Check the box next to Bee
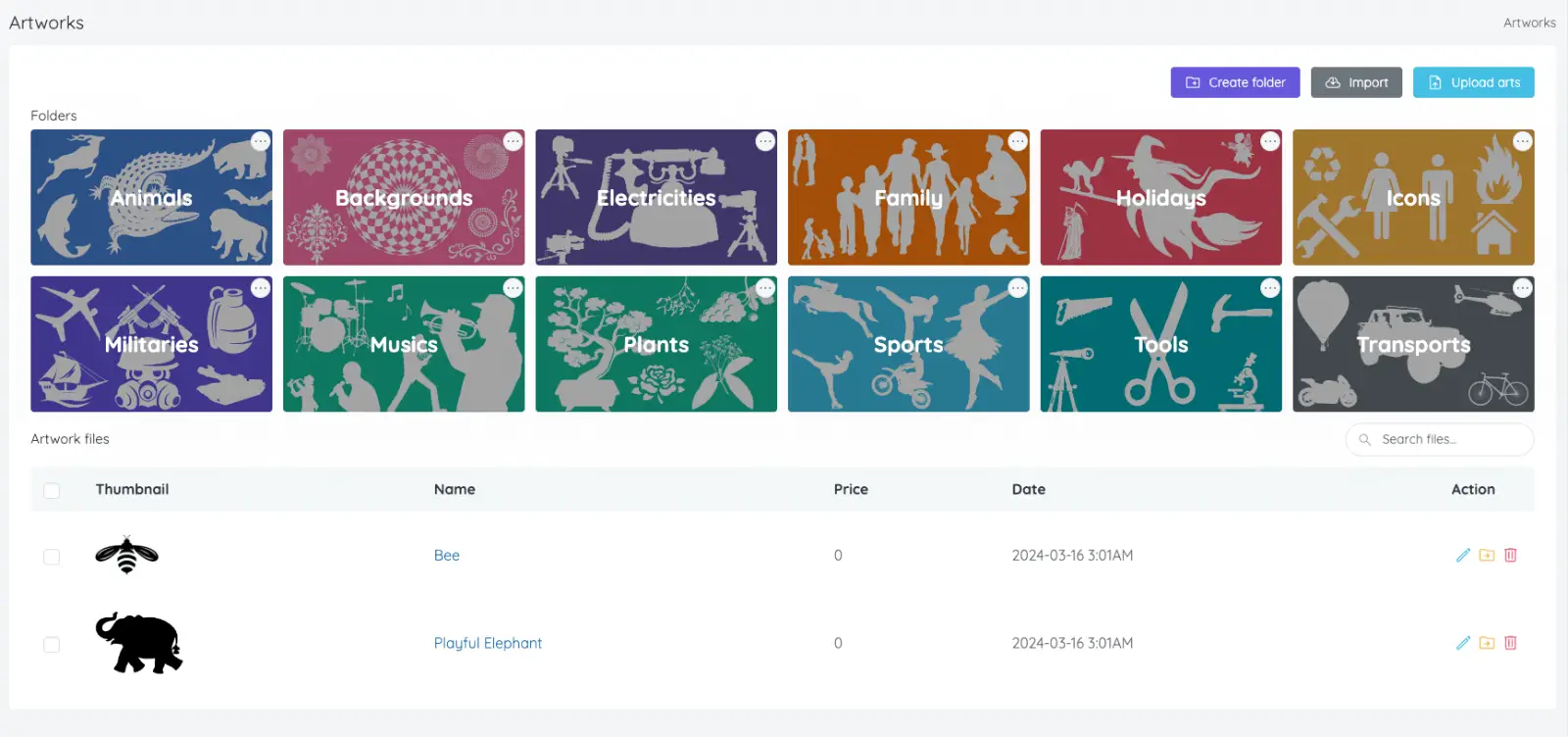Image resolution: width=1568 pixels, height=737 pixels. (x=52, y=557)
